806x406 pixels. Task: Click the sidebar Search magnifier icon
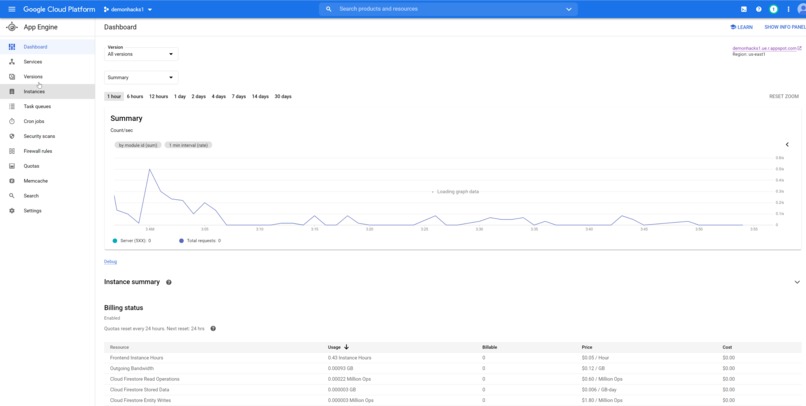click(x=12, y=196)
